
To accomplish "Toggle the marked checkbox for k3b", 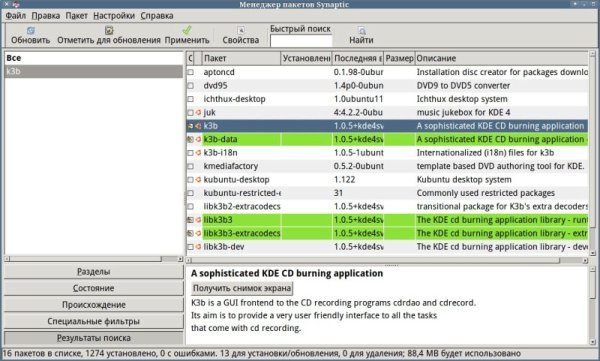I will pyautogui.click(x=191, y=126).
